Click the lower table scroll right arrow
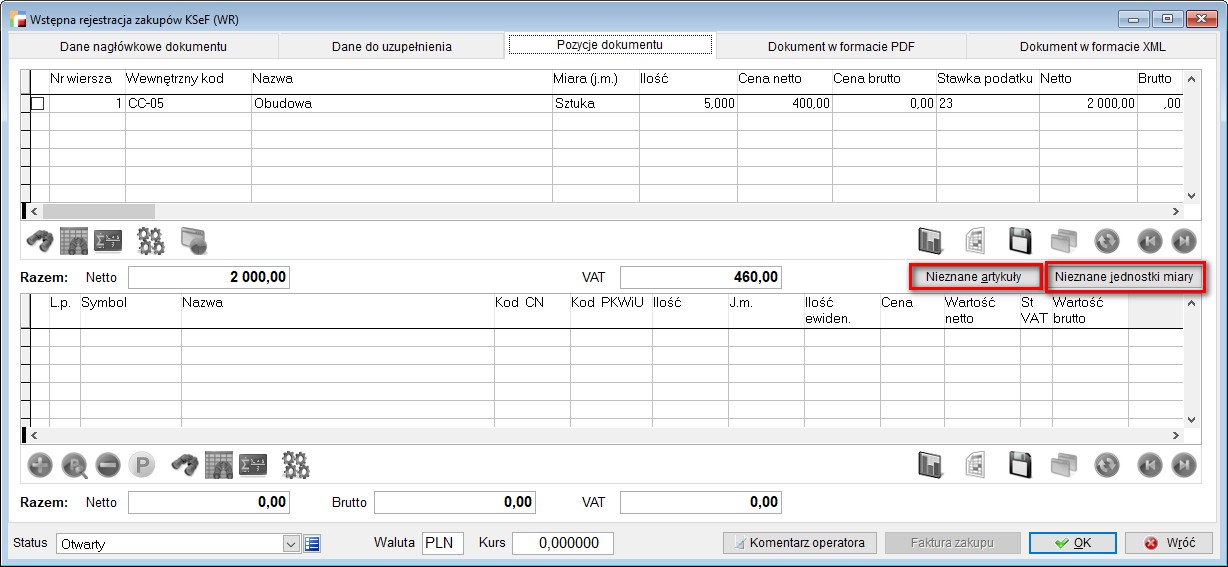 (1176, 435)
